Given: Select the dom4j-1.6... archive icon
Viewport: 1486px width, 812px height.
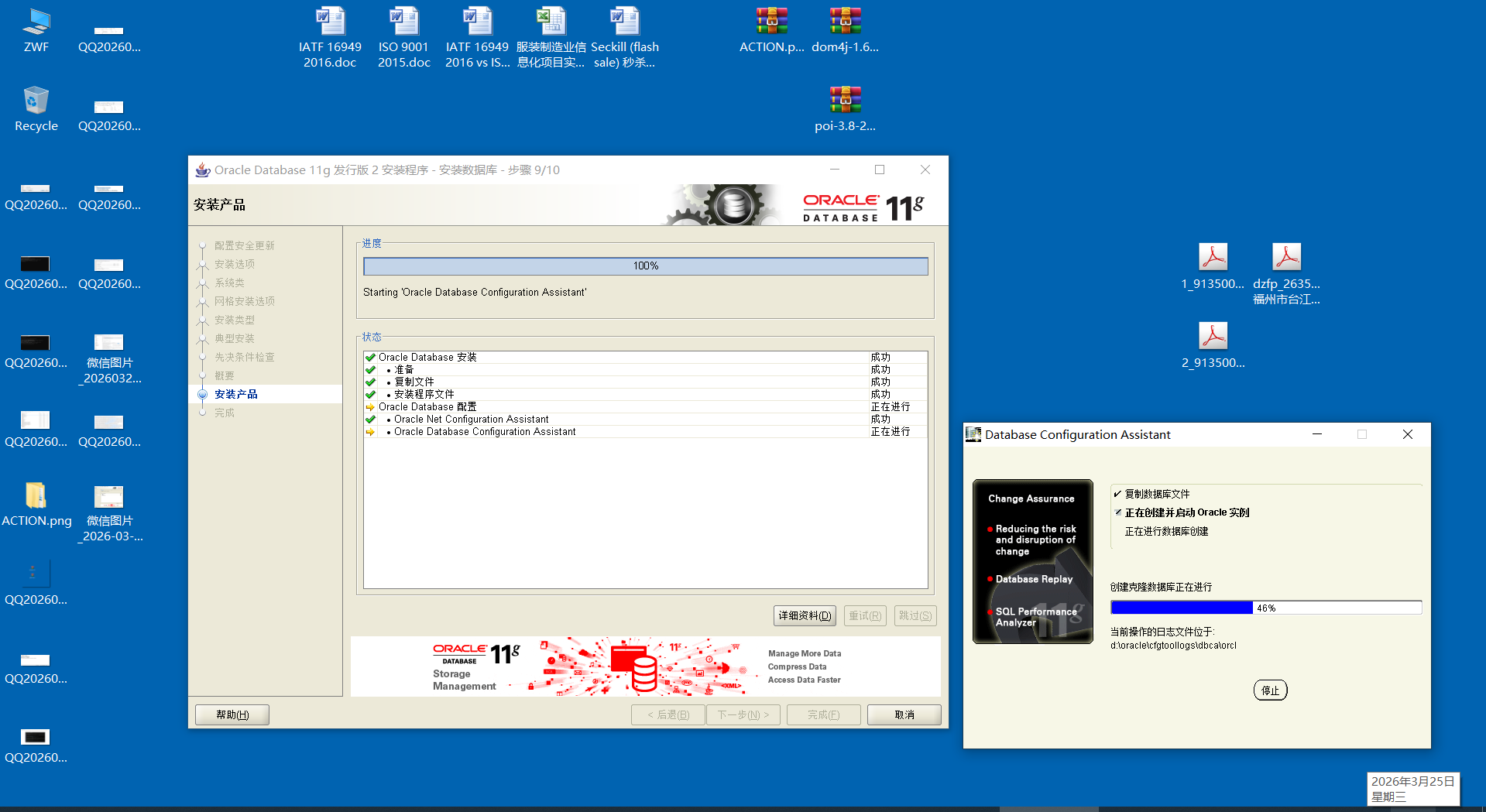Looking at the screenshot, I should coord(845,31).
